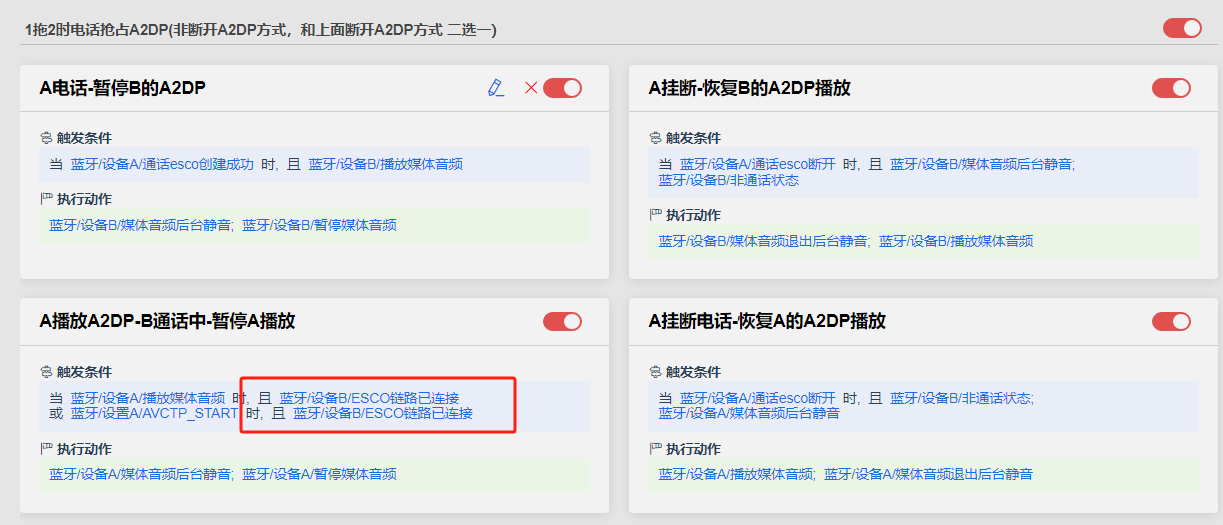The width and height of the screenshot is (1223, 525).
Task: Open the 蓝牙/设备A/通话esco创建成功 condition link
Action: click(x=162, y=164)
